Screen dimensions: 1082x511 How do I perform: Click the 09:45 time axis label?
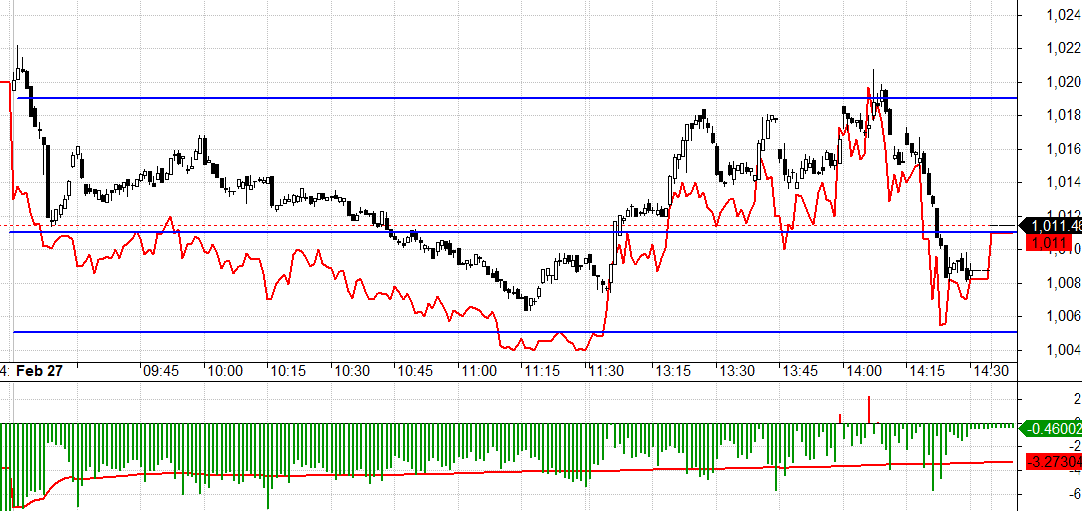(161, 371)
